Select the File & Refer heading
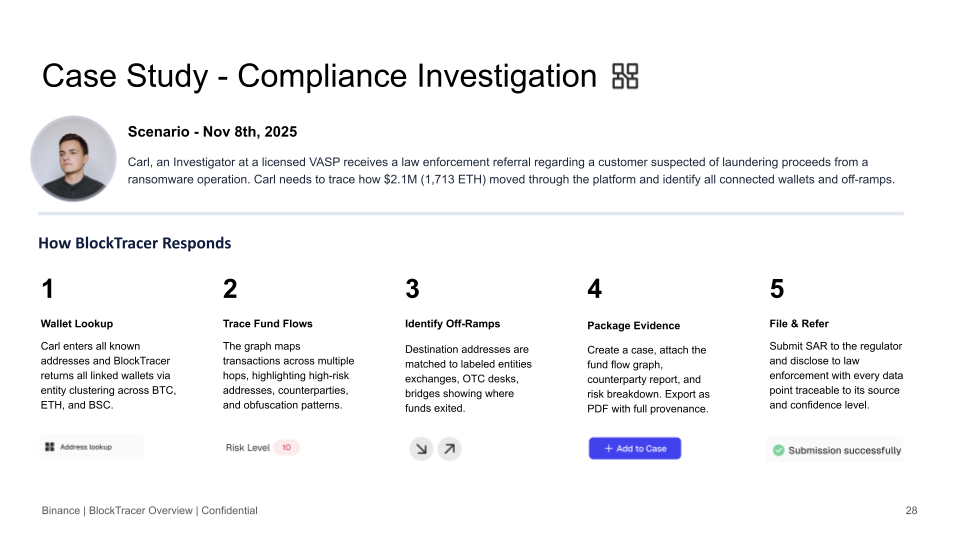 point(799,324)
